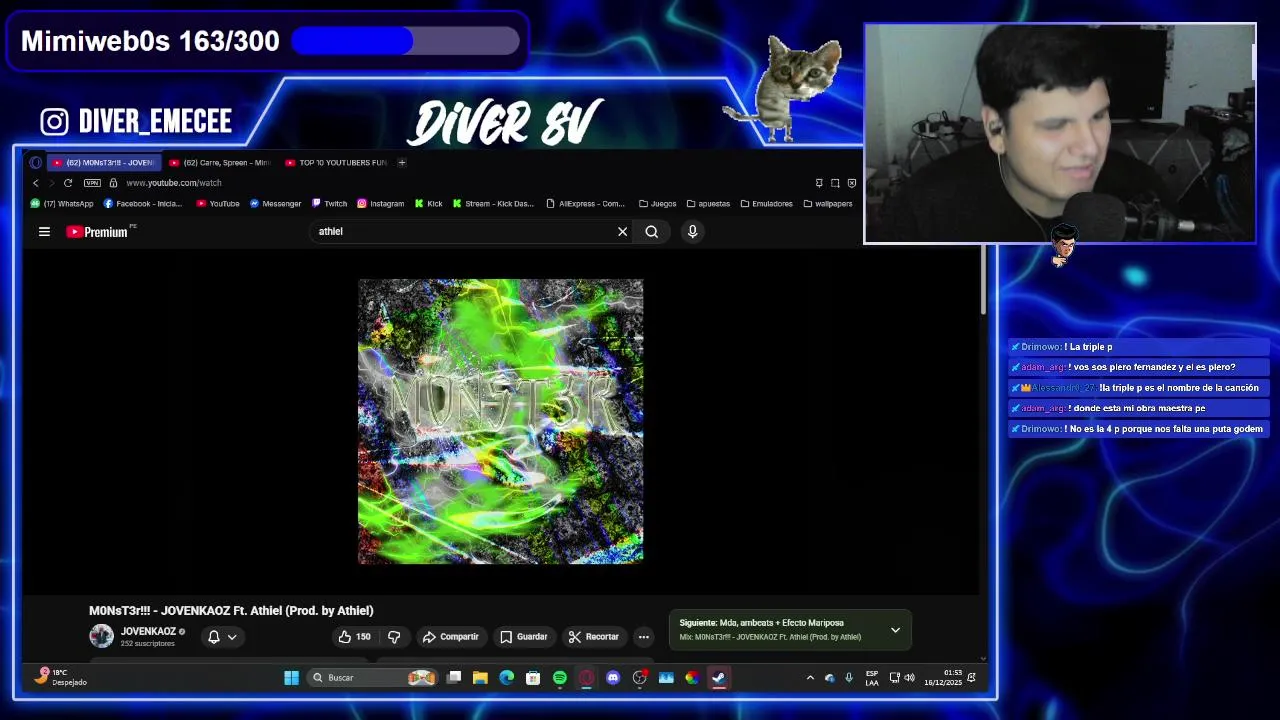Open the AliExpress bookmark
This screenshot has height=720, width=1280.
(585, 203)
